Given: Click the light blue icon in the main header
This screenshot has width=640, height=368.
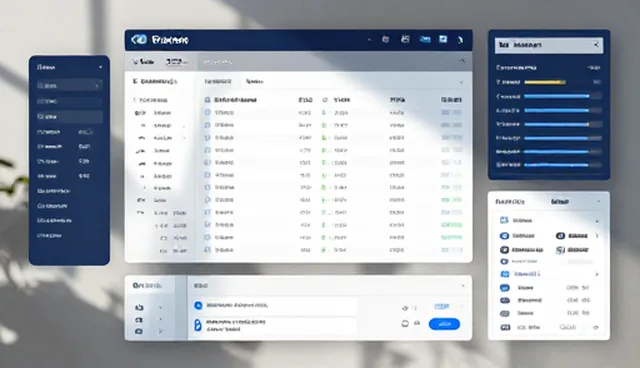Looking at the screenshot, I should tap(425, 39).
